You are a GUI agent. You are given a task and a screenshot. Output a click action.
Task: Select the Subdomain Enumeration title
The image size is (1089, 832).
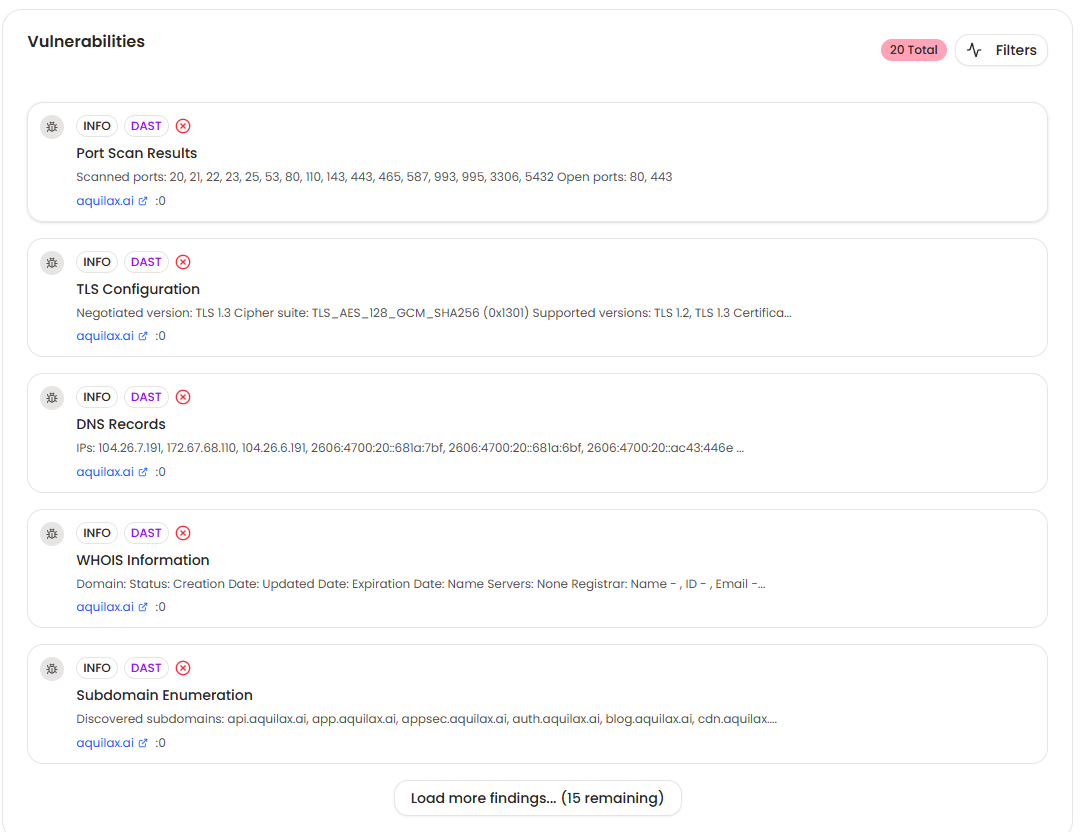[165, 694]
